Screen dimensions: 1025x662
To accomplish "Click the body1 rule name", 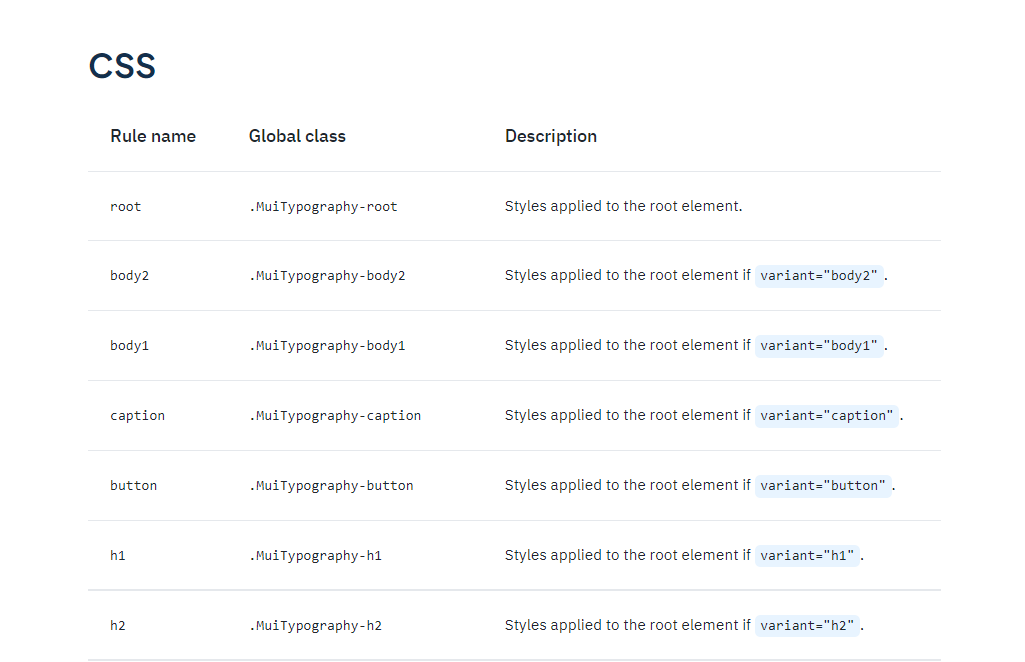I will (x=129, y=346).
